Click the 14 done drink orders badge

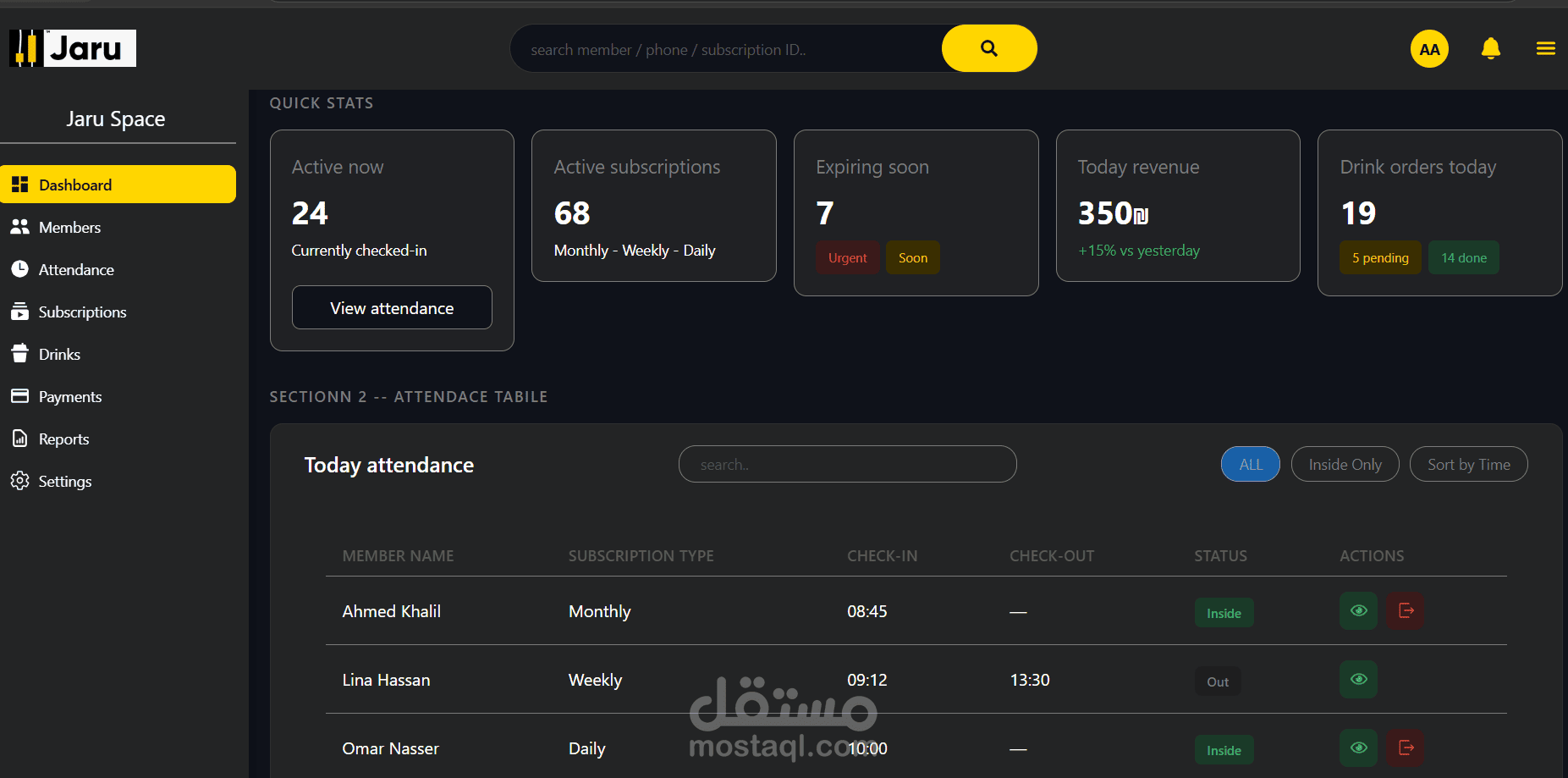[1463, 257]
